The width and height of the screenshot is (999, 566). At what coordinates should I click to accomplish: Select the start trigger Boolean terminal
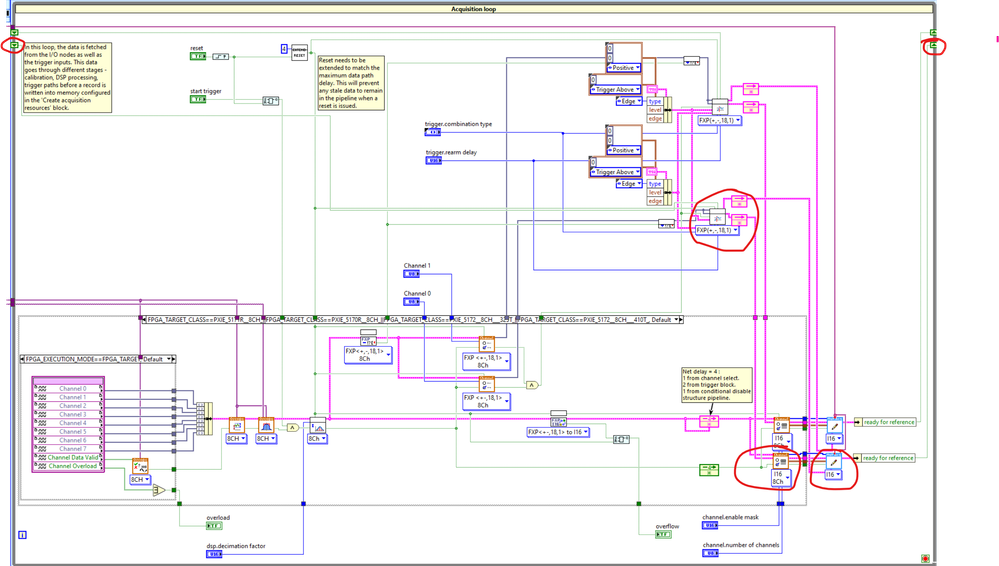198,99
